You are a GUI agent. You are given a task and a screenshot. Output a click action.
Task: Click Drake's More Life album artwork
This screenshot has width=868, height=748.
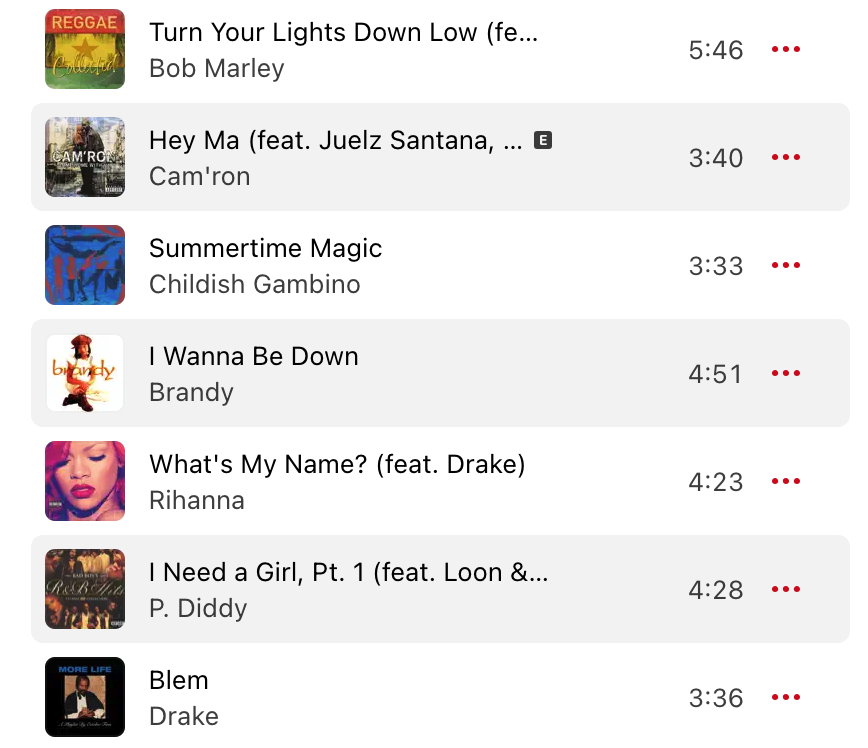tap(85, 697)
